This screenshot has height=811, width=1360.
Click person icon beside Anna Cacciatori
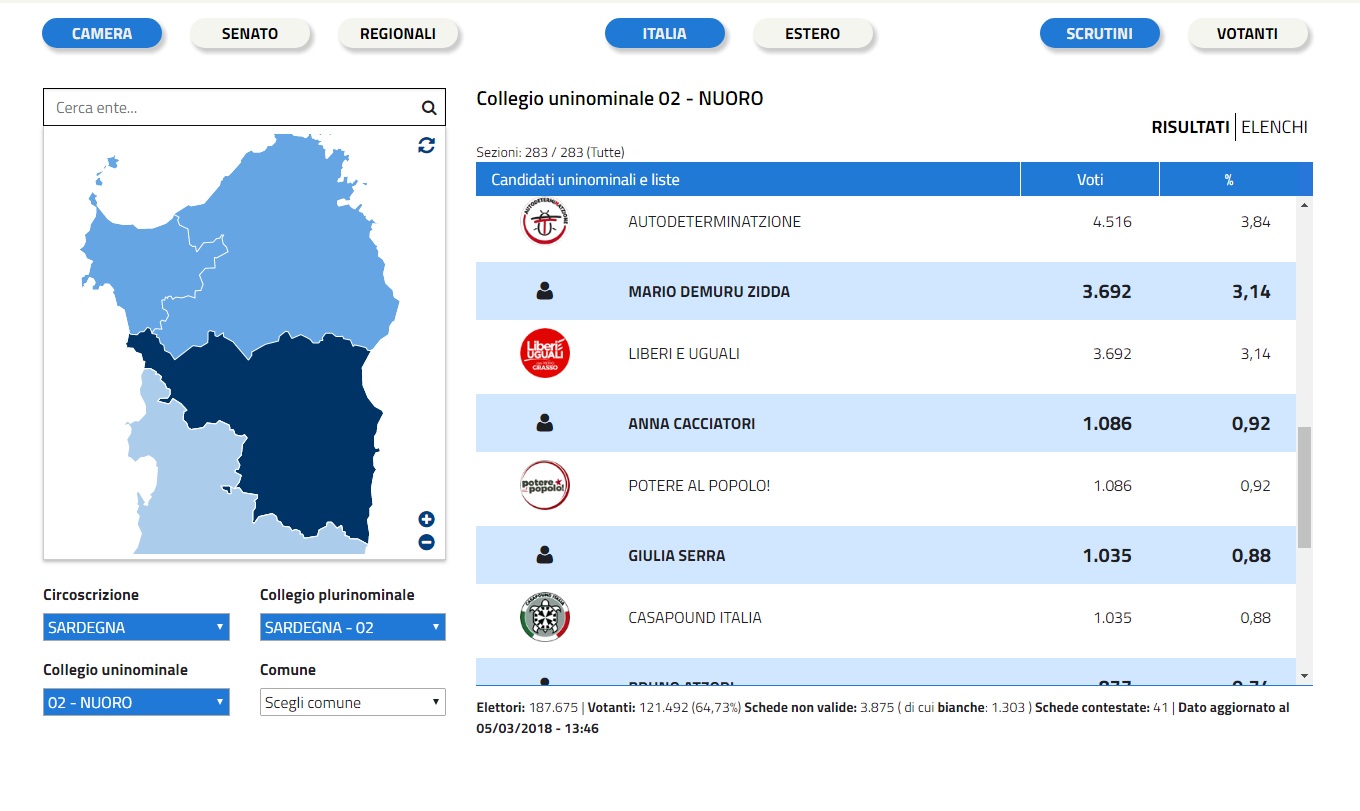pyautogui.click(x=545, y=423)
